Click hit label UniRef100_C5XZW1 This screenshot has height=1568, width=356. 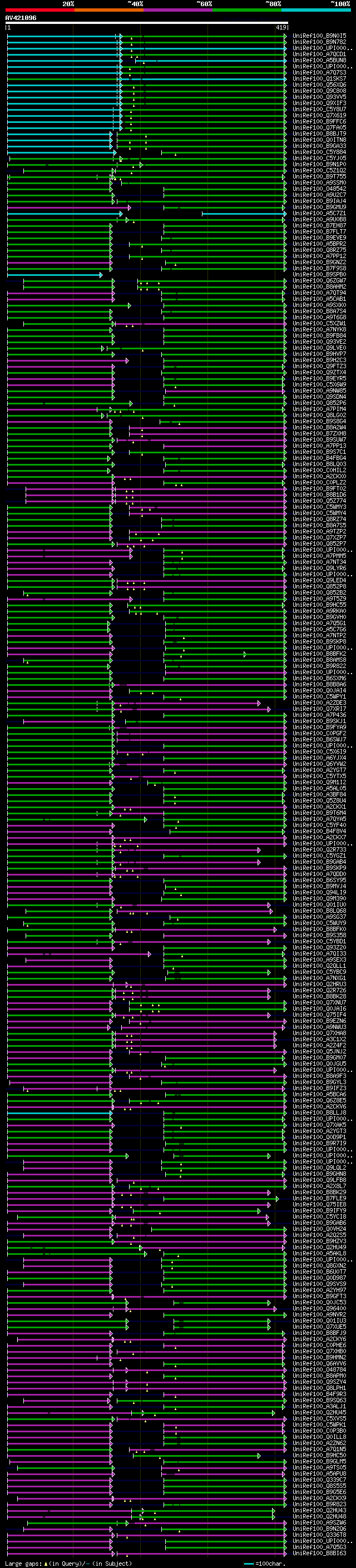coord(319,324)
